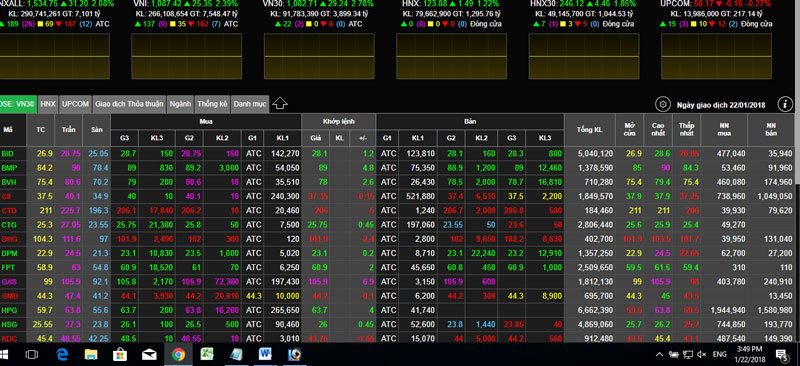Open the Action Center notifications
This screenshot has height=366, width=800.
[781, 354]
